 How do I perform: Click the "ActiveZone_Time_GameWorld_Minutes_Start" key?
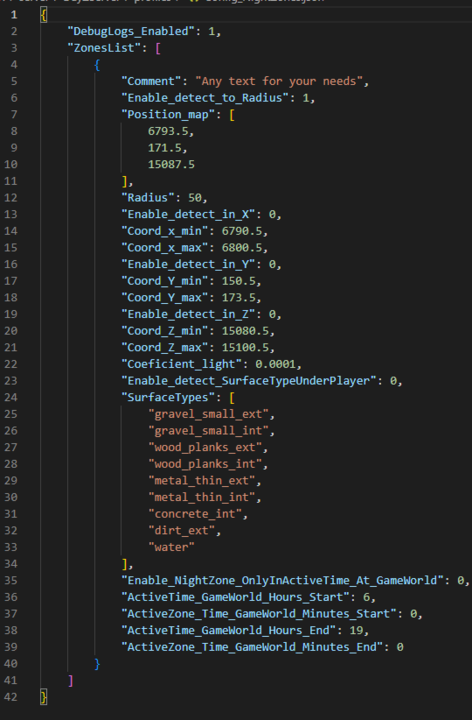[x=259, y=613]
